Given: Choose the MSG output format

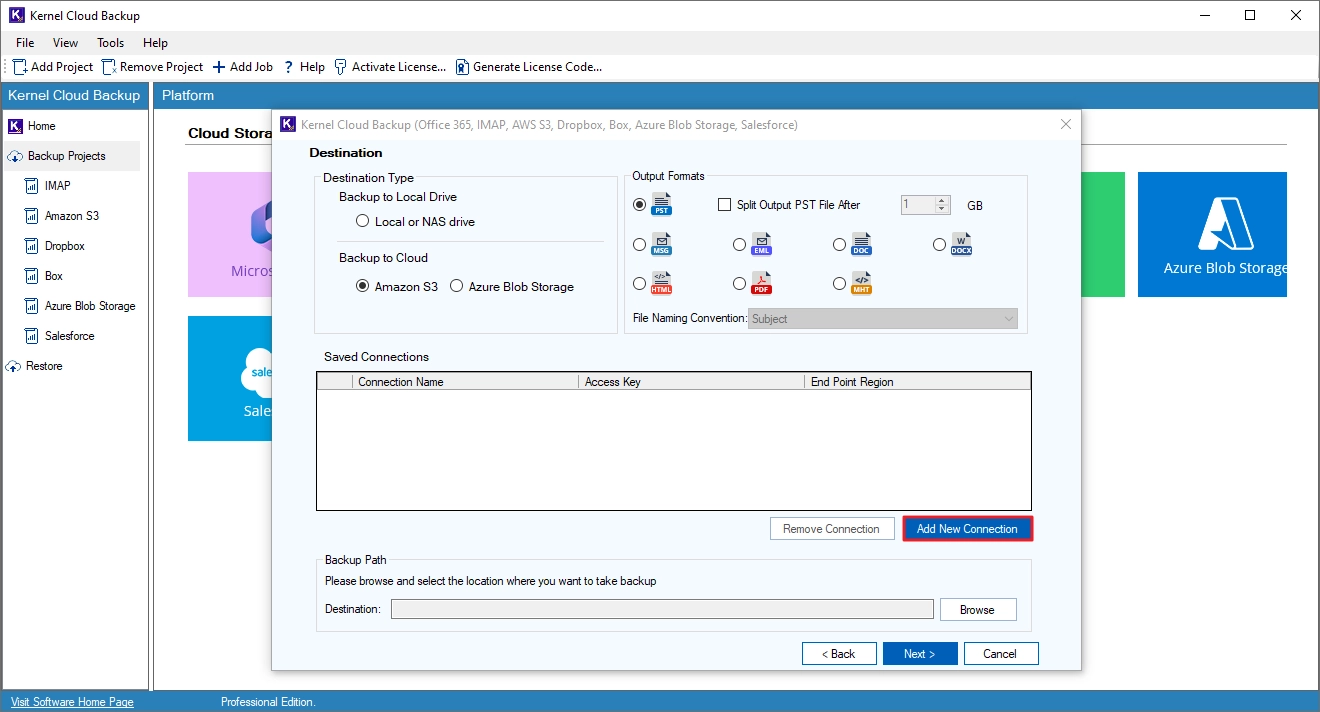Looking at the screenshot, I should 640,245.
